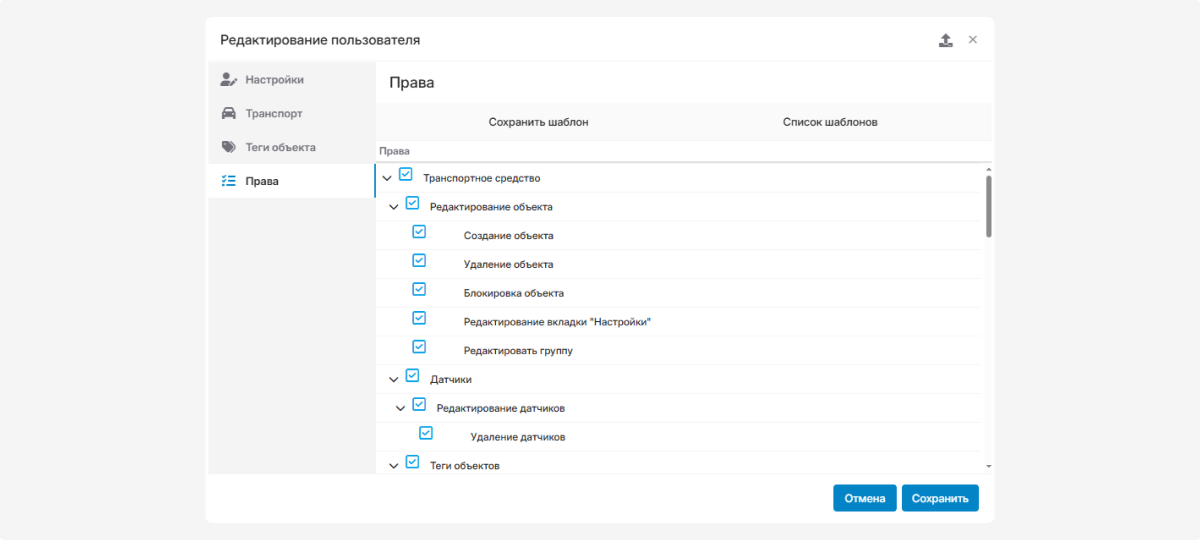Viewport: 1200px width, 540px height.
Task: Click the car icon beside Транспорт
Action: [x=229, y=114]
